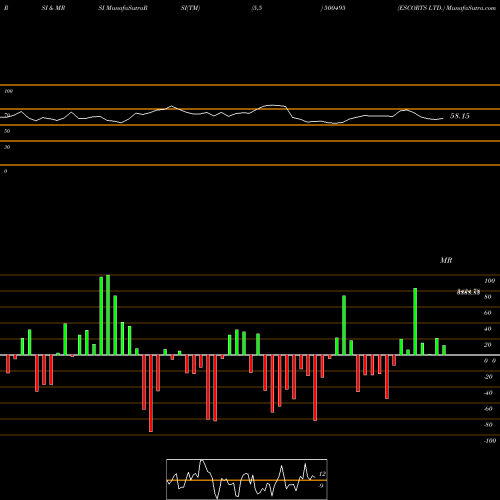Click the overlapping value label beside MR axis 80
The height and width of the screenshot is (500, 500).
click(468, 292)
